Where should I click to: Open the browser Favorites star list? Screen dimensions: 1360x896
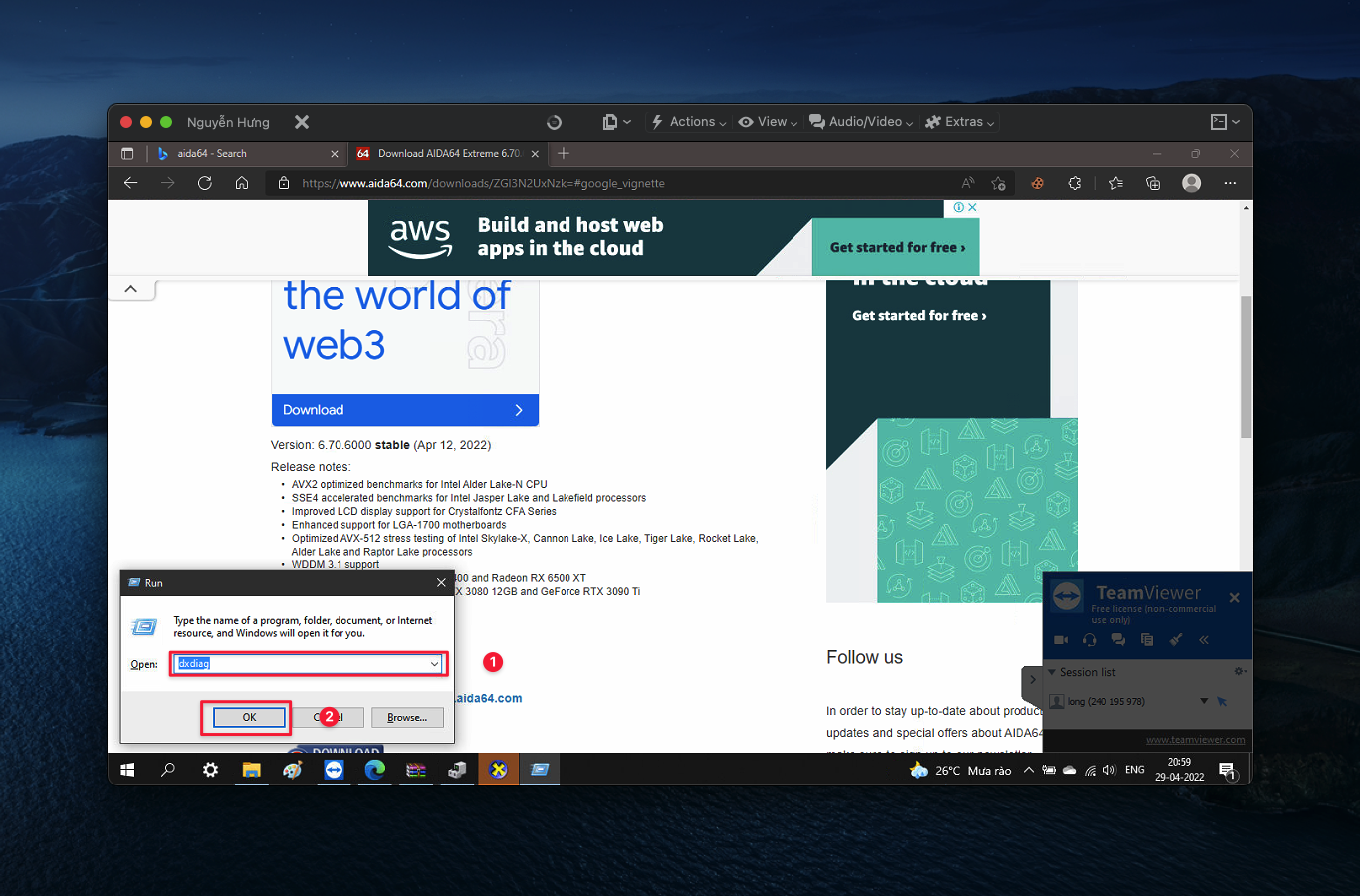(1116, 183)
